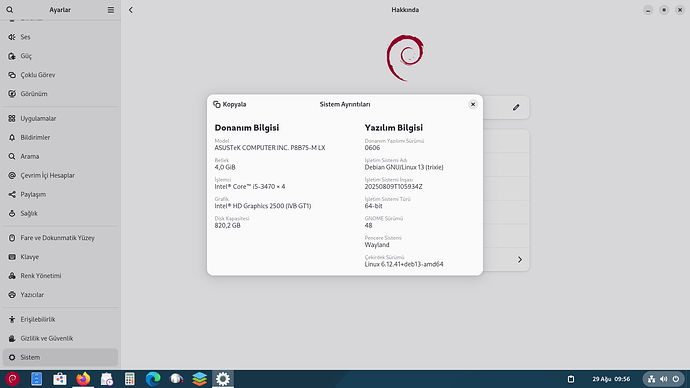Open the clipboard indicator in the panel
Screen dimensions: 690x388
coord(571,379)
